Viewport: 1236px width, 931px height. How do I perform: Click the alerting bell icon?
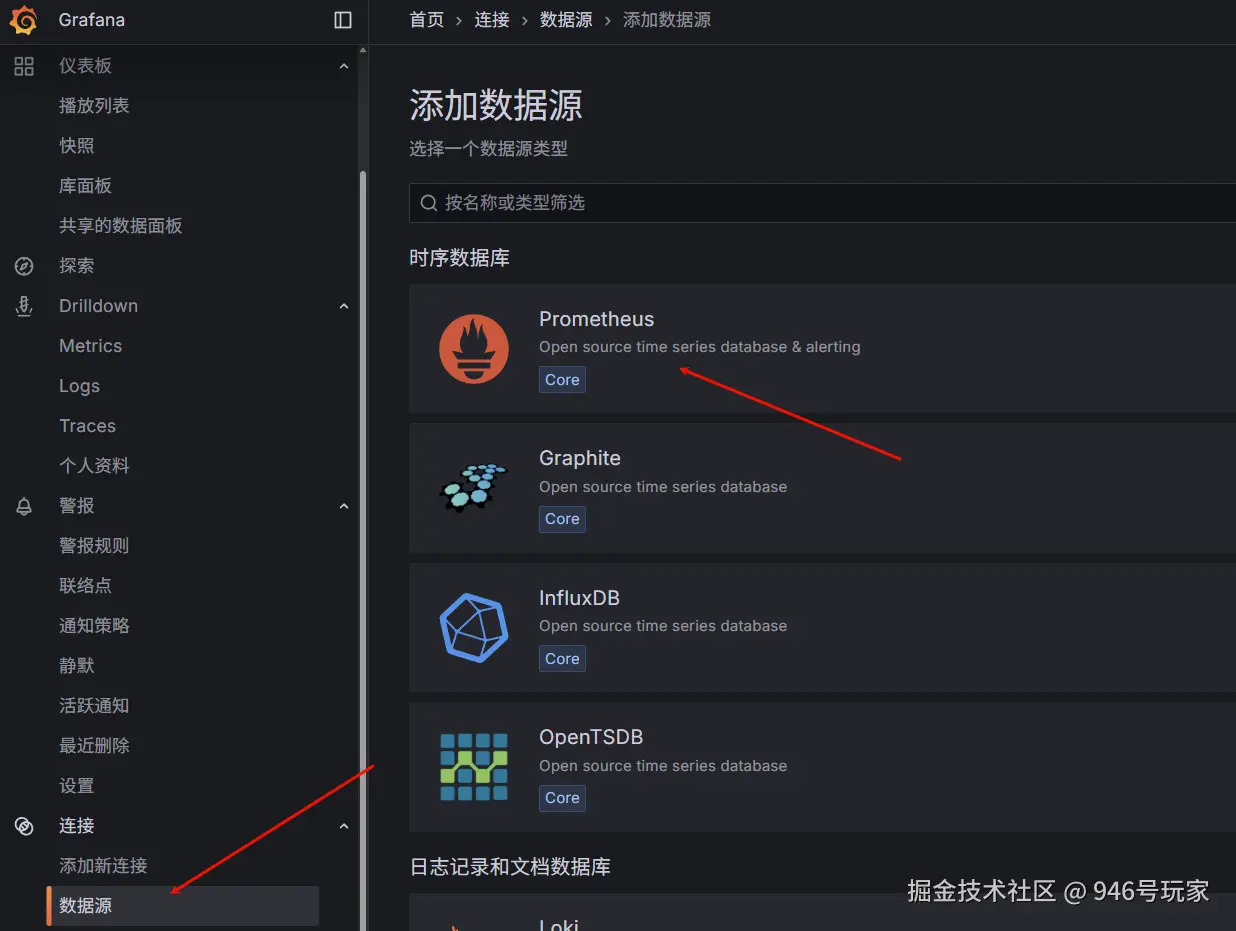pos(24,506)
